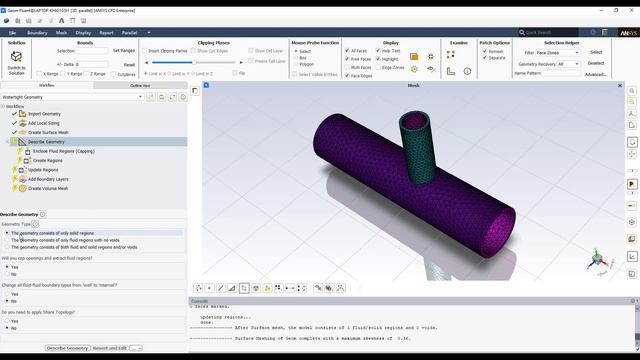The image size is (640, 360).
Task: Click the left arrow of clipping plane slider
Action: pos(147,62)
